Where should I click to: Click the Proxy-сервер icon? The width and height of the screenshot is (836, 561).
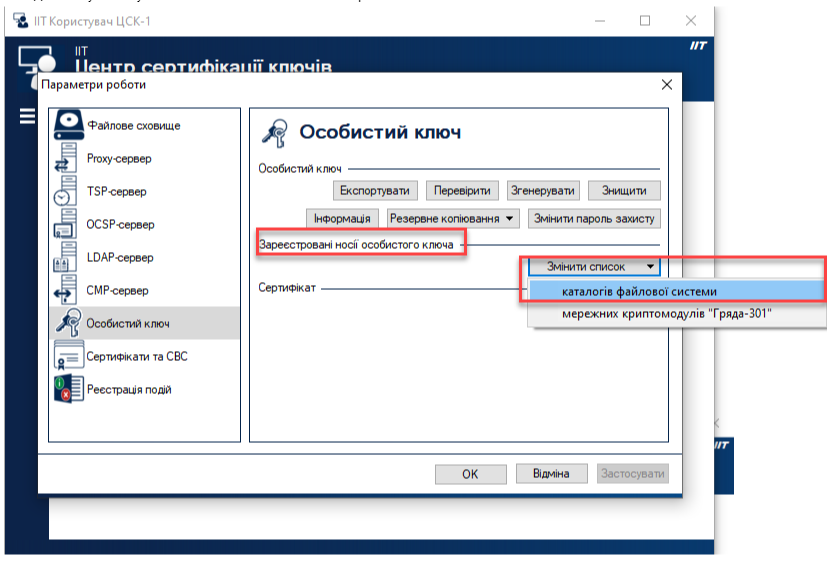click(66, 158)
